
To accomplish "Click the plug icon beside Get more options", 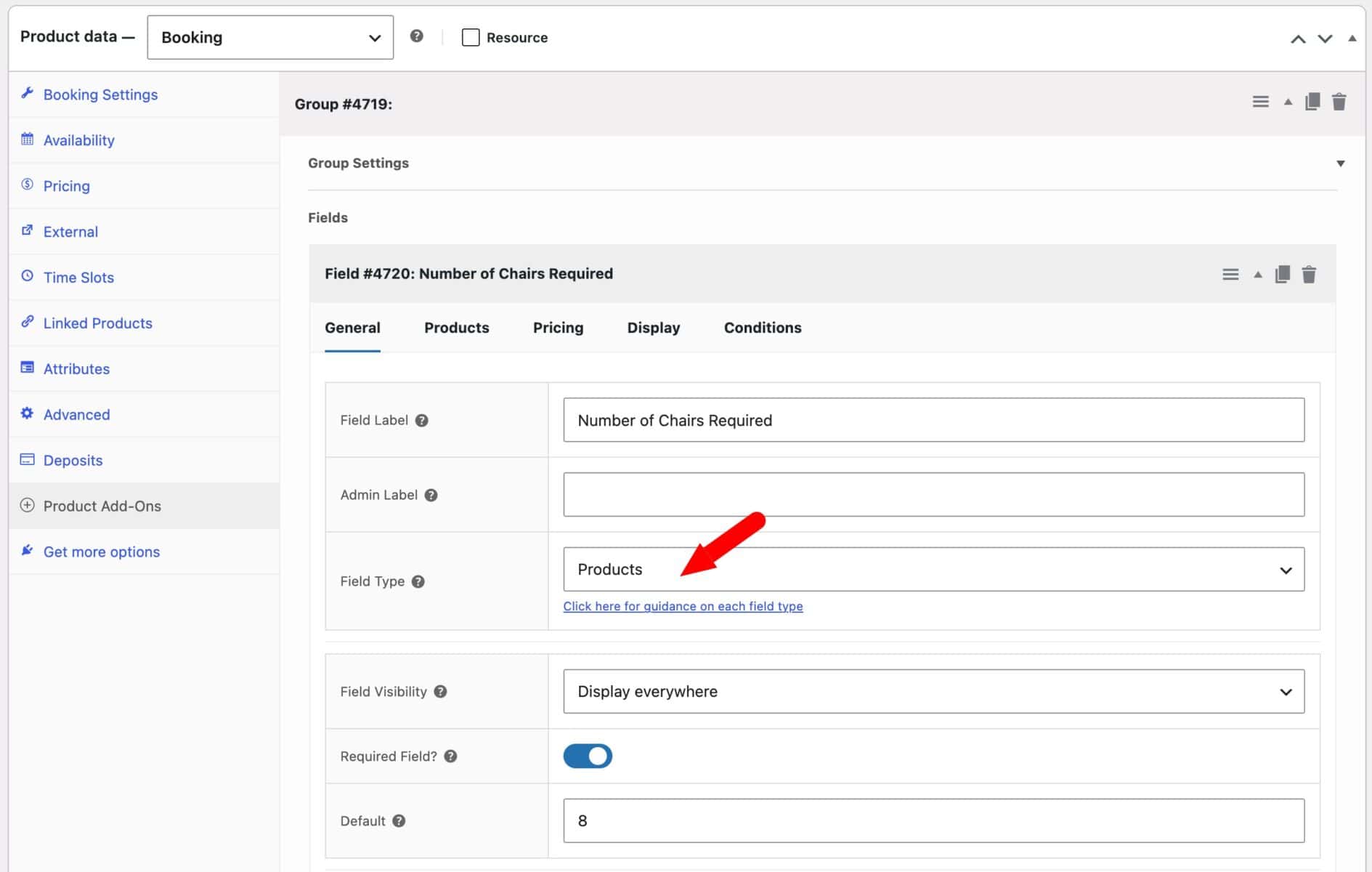I will (x=27, y=550).
